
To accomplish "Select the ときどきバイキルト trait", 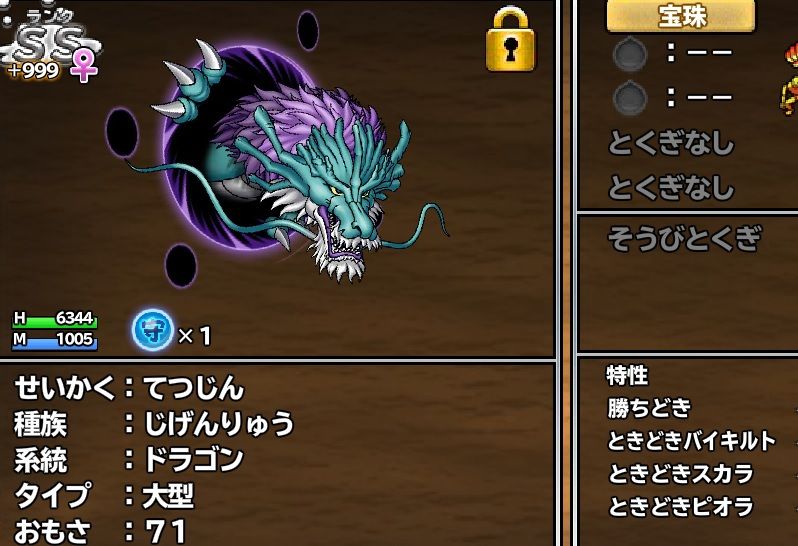I will (691, 441).
